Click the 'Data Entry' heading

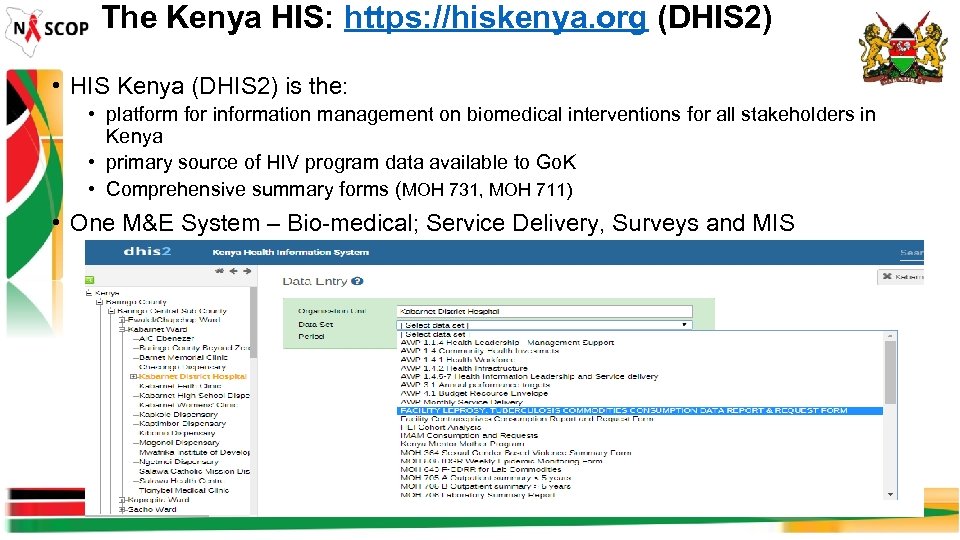(315, 282)
